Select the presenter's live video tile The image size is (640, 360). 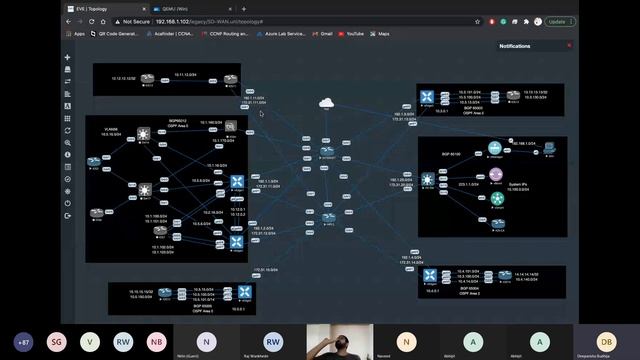pyautogui.click(x=340, y=342)
